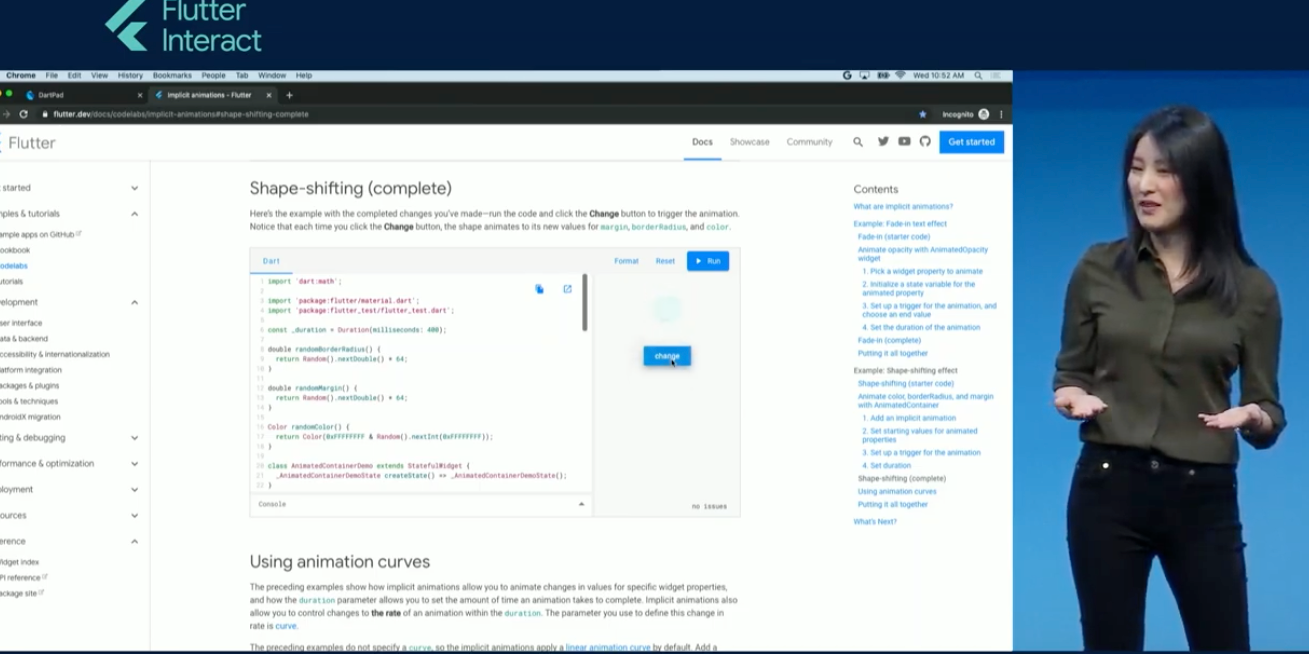Viewport: 1309px width, 654px height.
Task: Click the Reset button
Action: click(665, 261)
